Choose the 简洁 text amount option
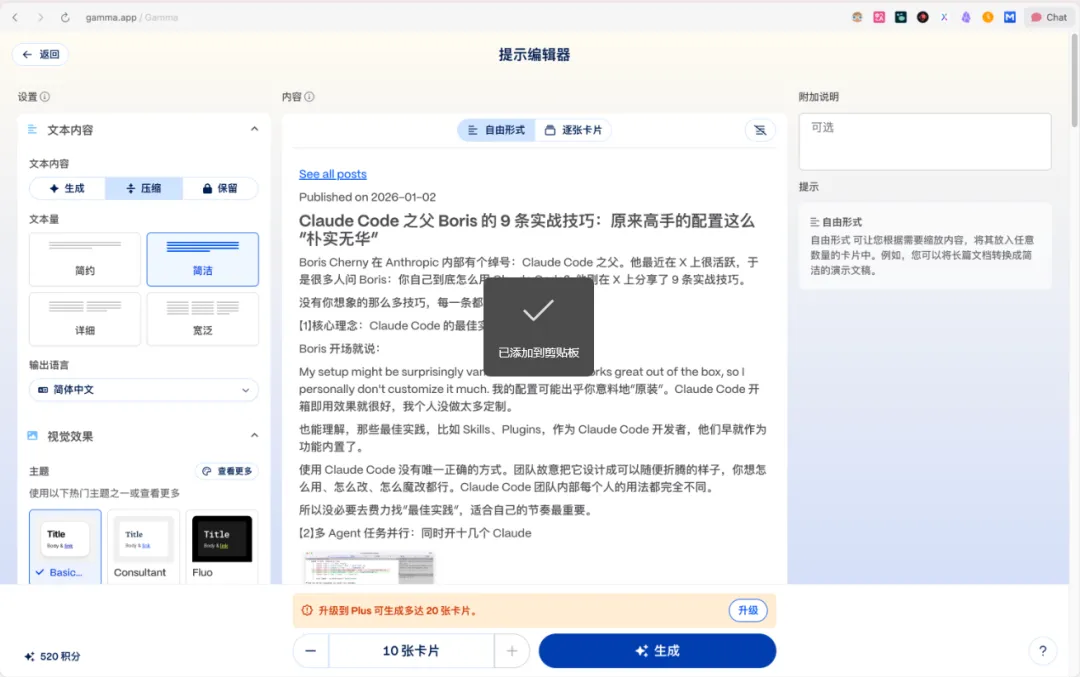1080x677 pixels. click(202, 259)
